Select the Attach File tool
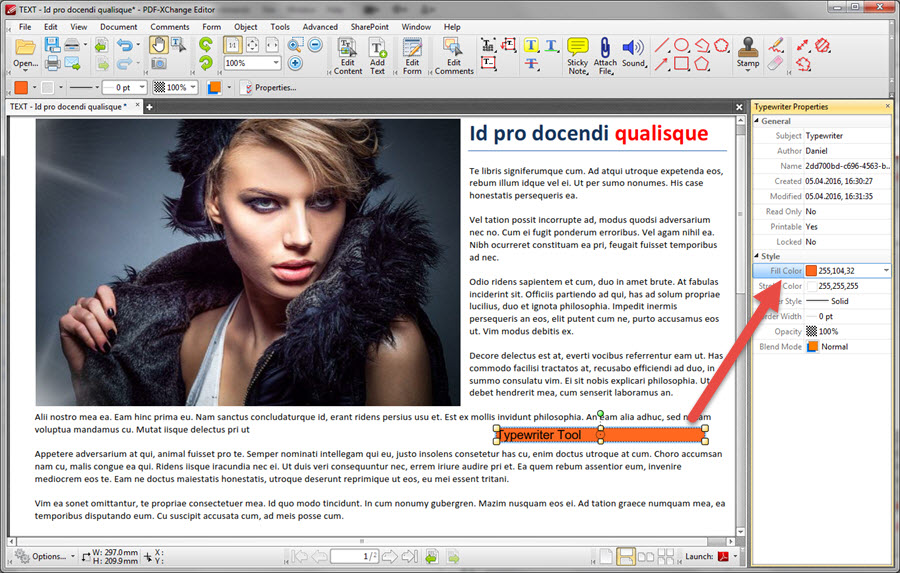This screenshot has width=900, height=573. (x=605, y=56)
